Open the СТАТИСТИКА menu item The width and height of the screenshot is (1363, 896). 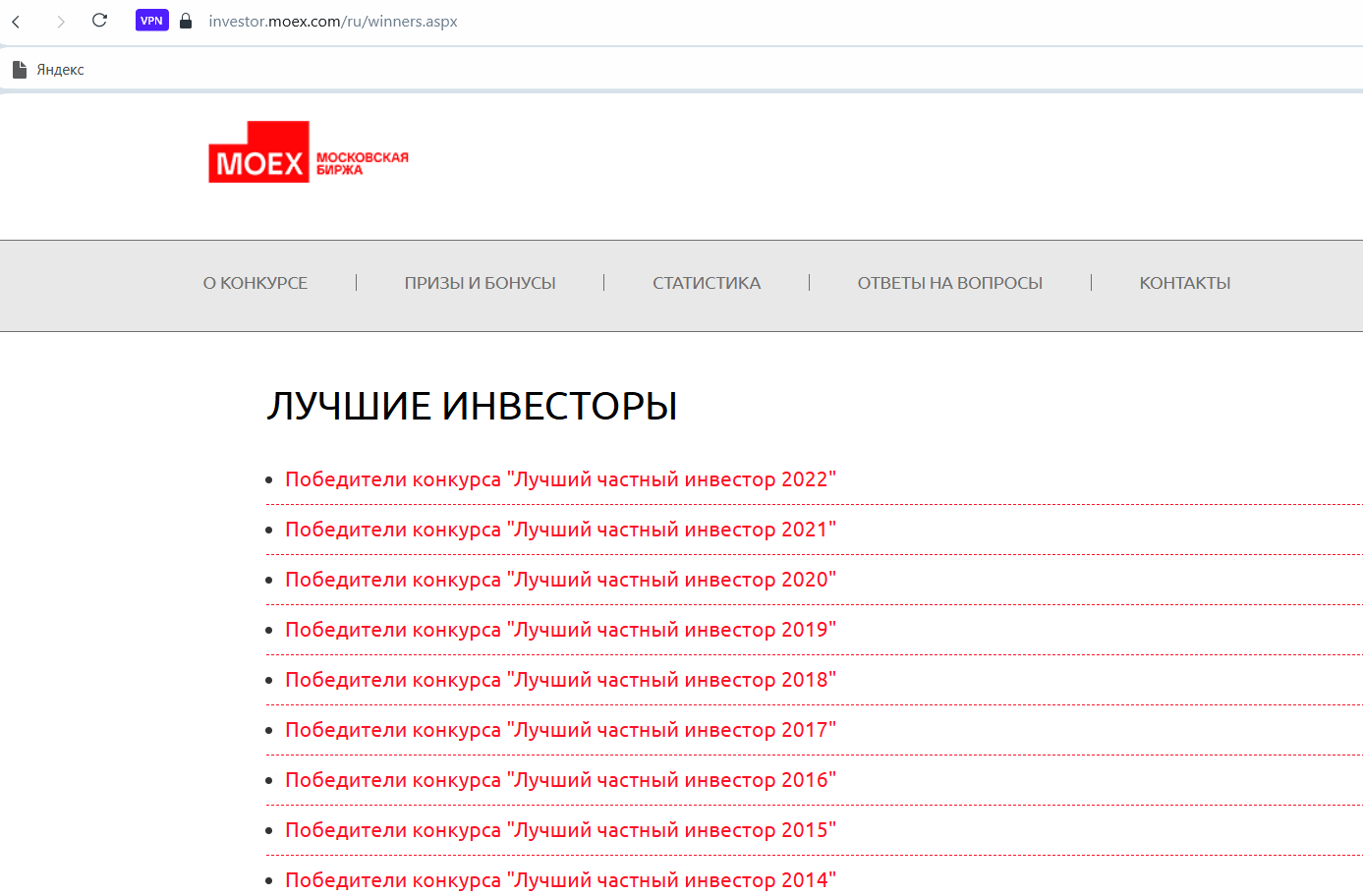pos(707,283)
